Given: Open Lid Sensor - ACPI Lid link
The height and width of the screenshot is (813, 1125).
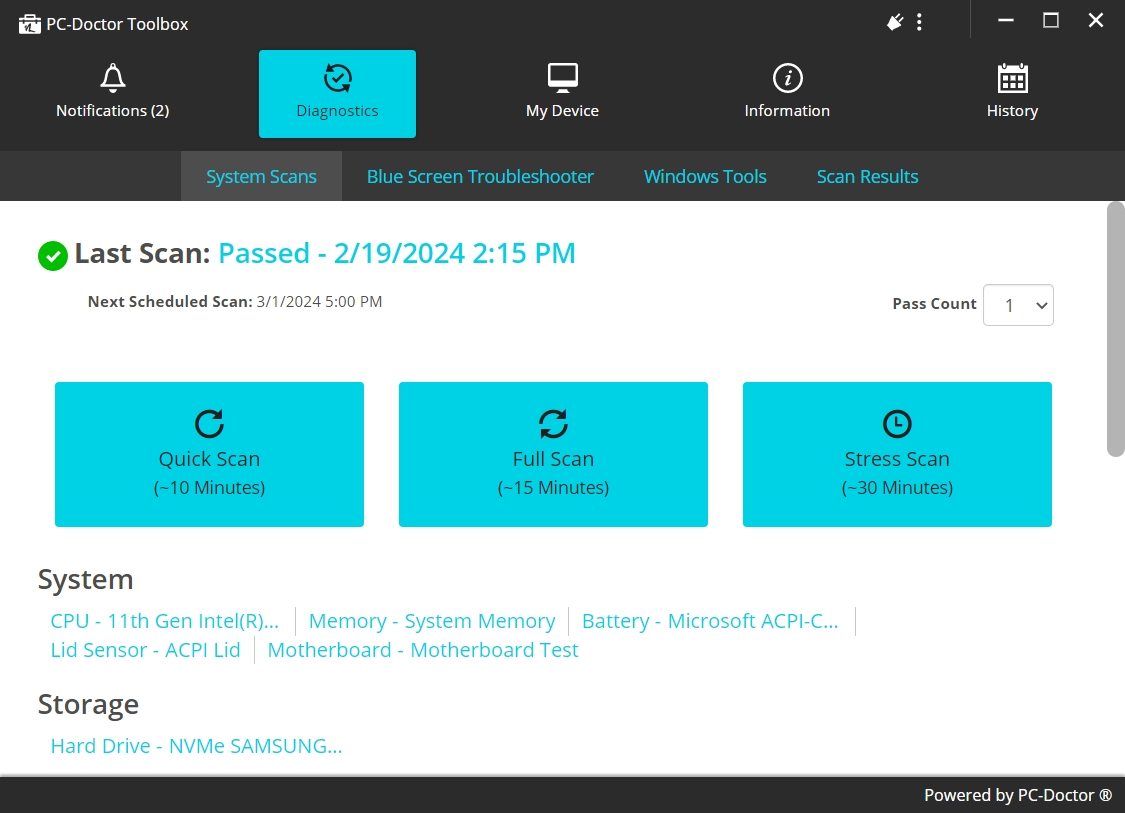Looking at the screenshot, I should click(x=145, y=650).
